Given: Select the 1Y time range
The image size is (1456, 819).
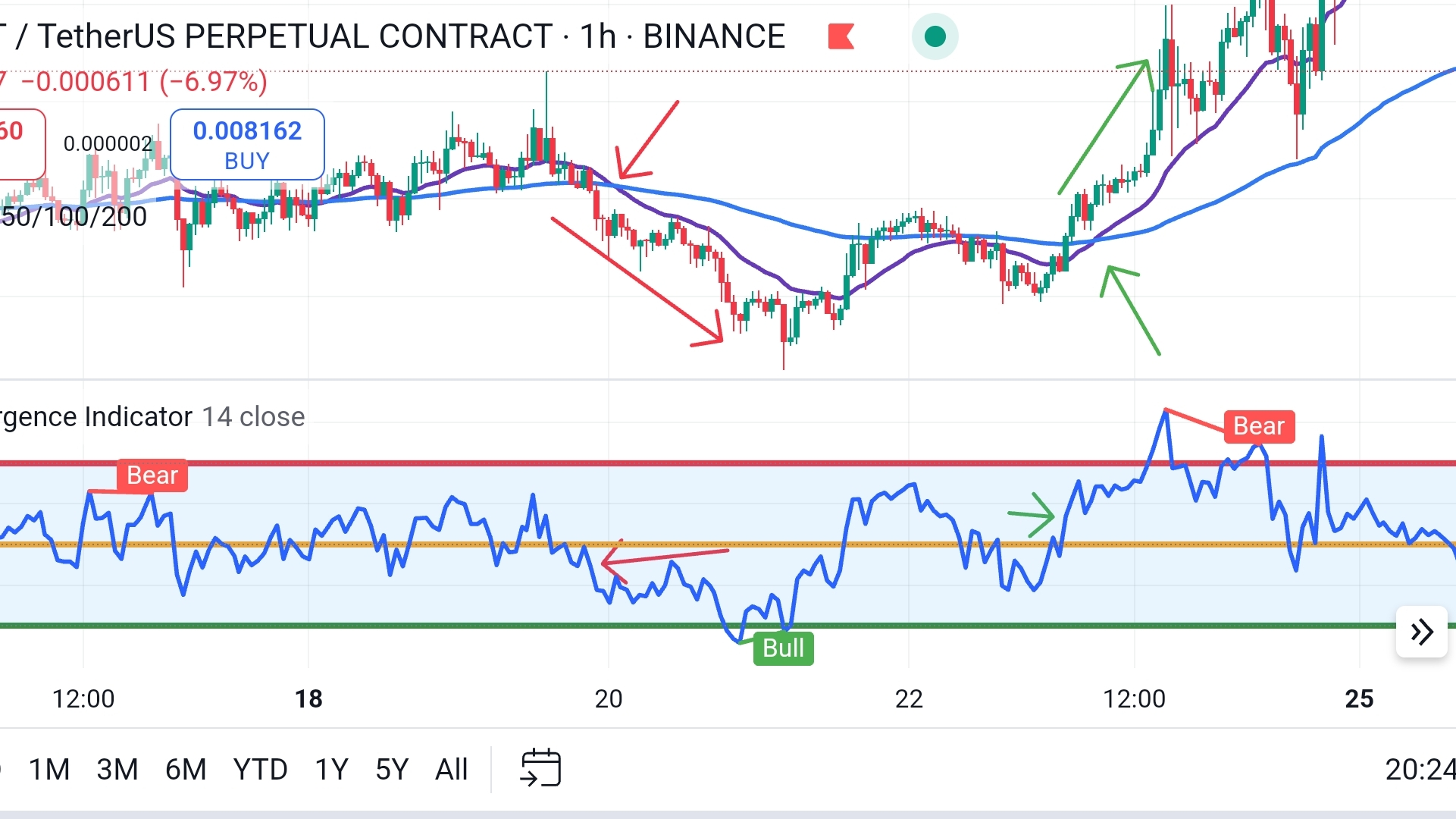Looking at the screenshot, I should point(331,770).
